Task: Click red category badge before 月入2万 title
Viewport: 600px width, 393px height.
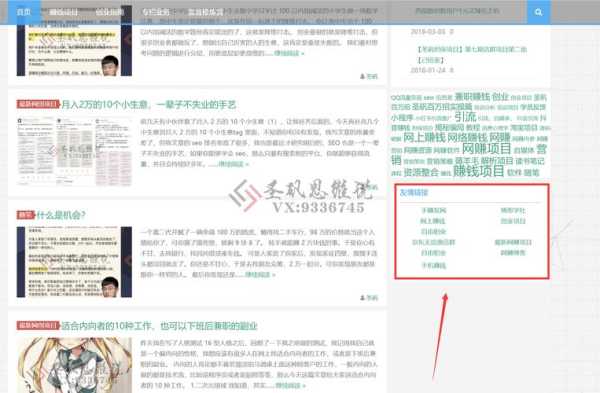Action: pos(38,104)
